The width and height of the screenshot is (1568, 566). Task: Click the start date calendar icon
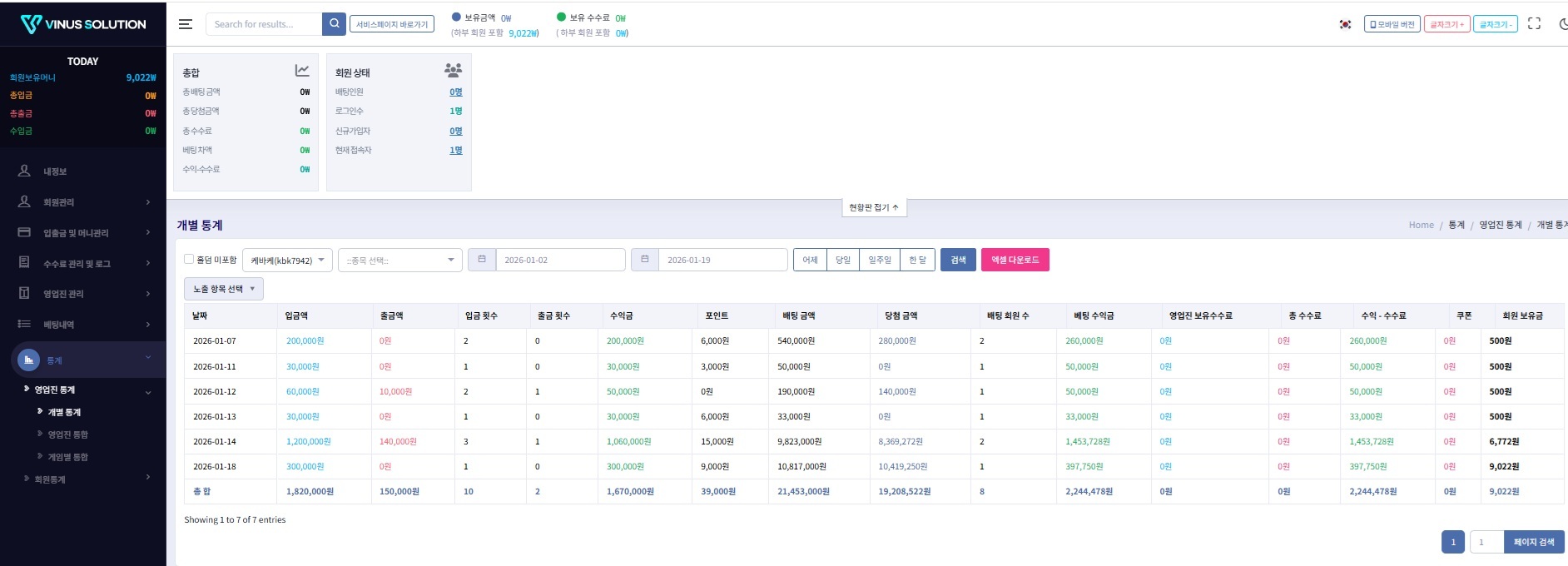pos(482,260)
